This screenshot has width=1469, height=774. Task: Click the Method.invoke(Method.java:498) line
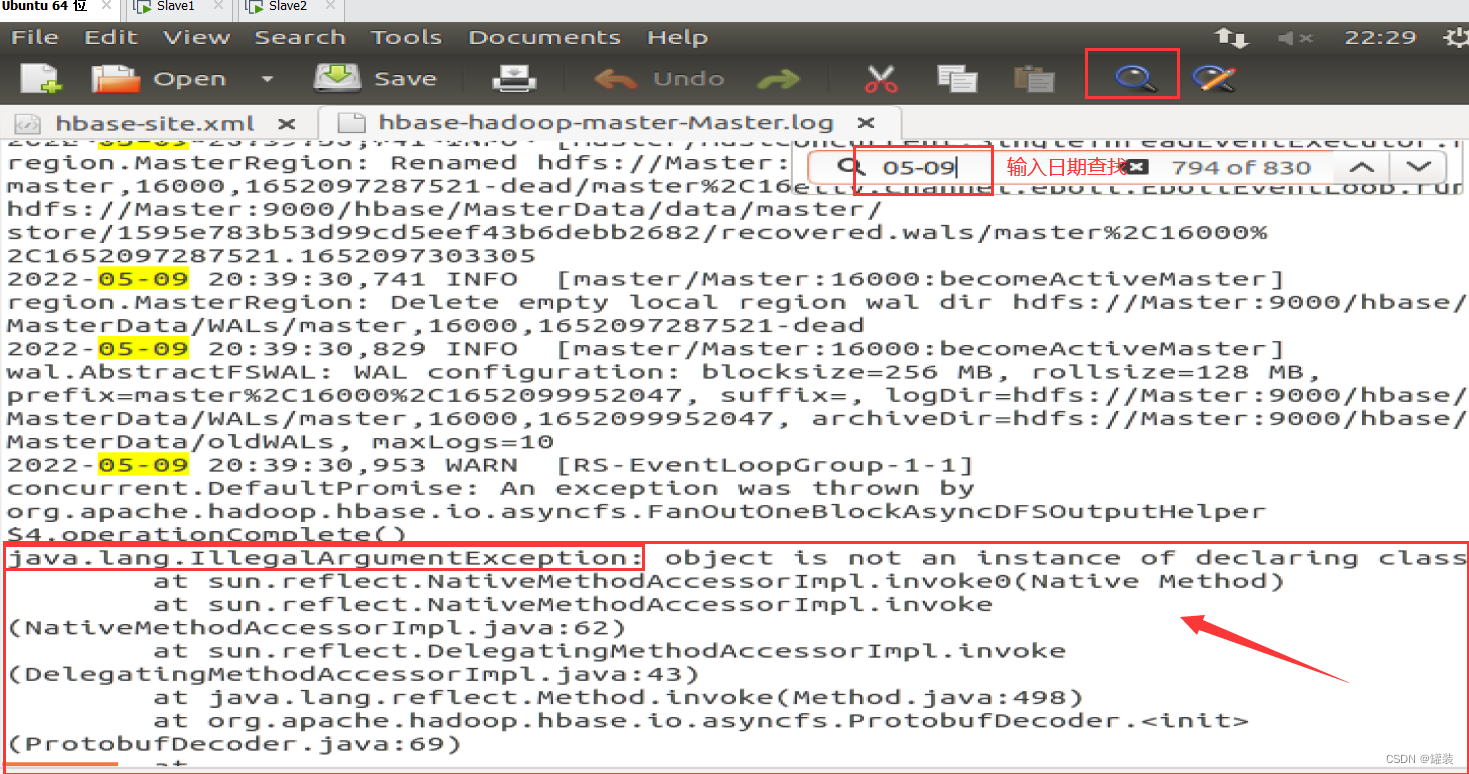(618, 697)
